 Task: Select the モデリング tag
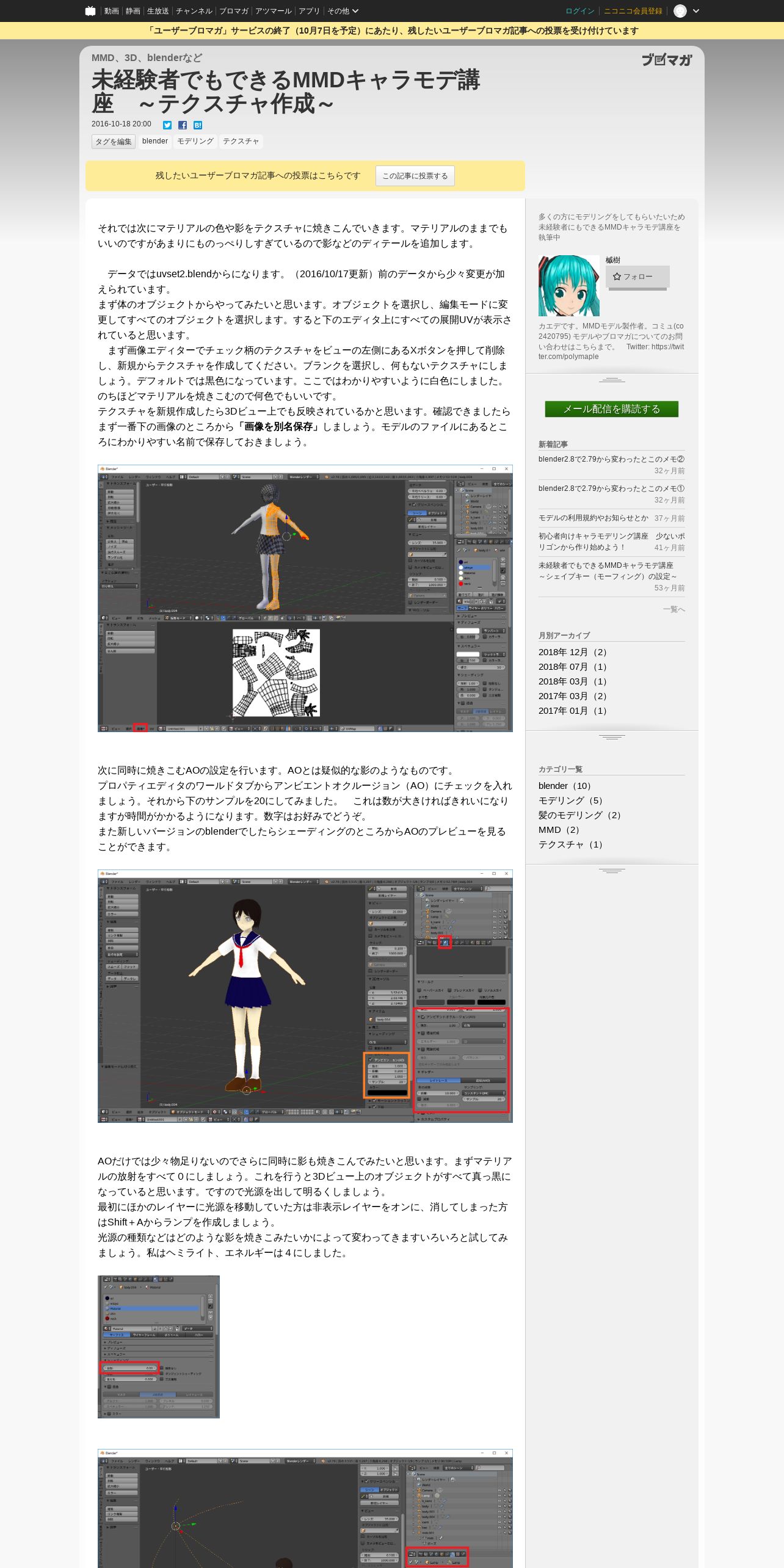pyautogui.click(x=195, y=141)
